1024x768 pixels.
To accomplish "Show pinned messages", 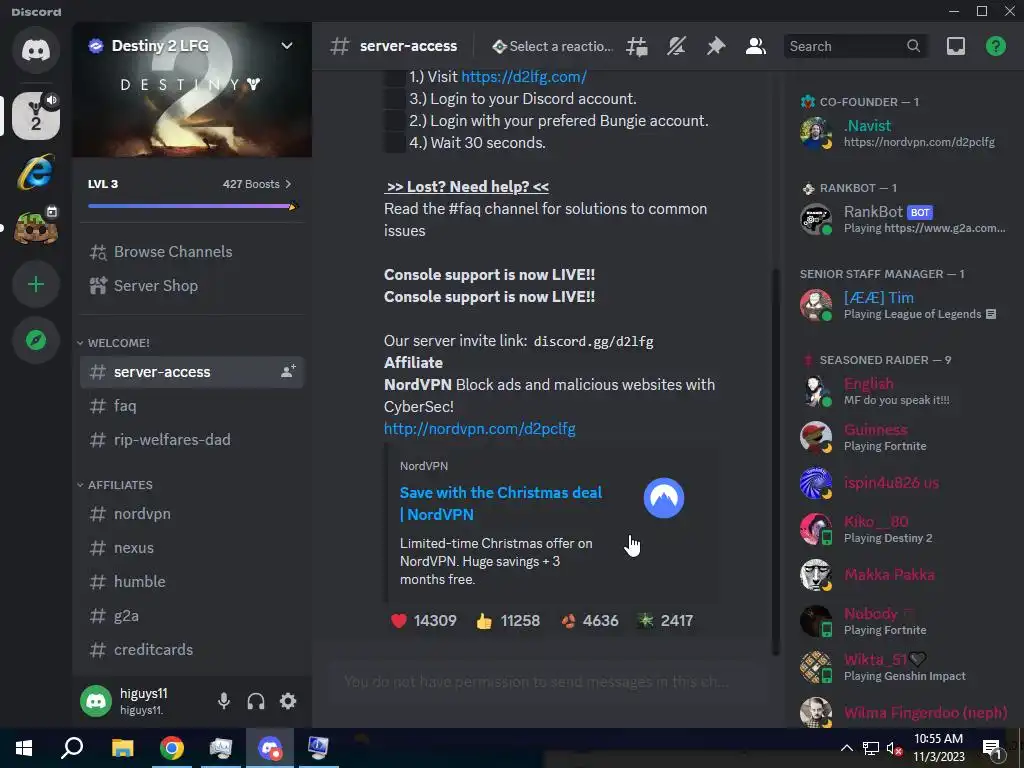I will coord(716,46).
